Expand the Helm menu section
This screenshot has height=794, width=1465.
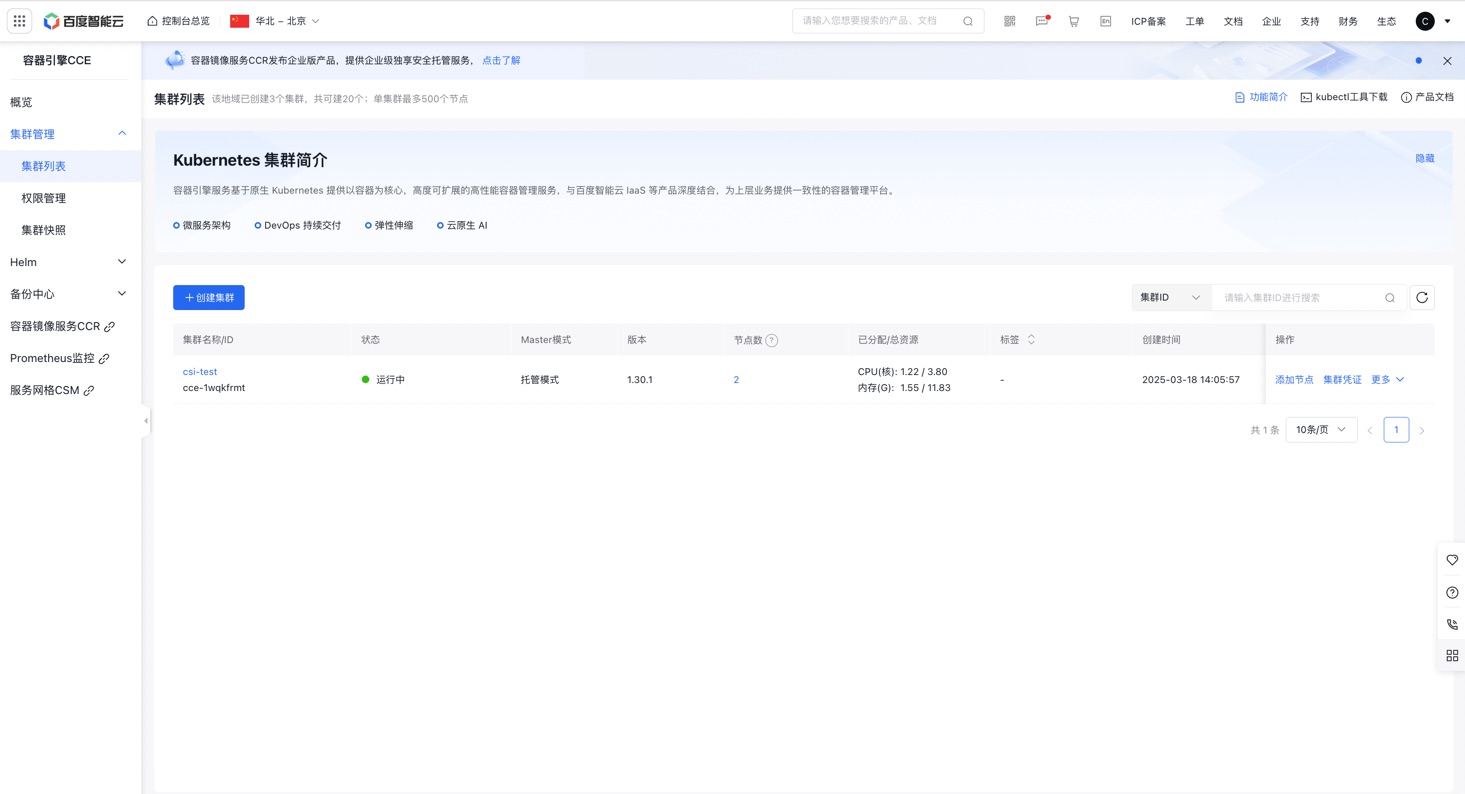tap(122, 262)
